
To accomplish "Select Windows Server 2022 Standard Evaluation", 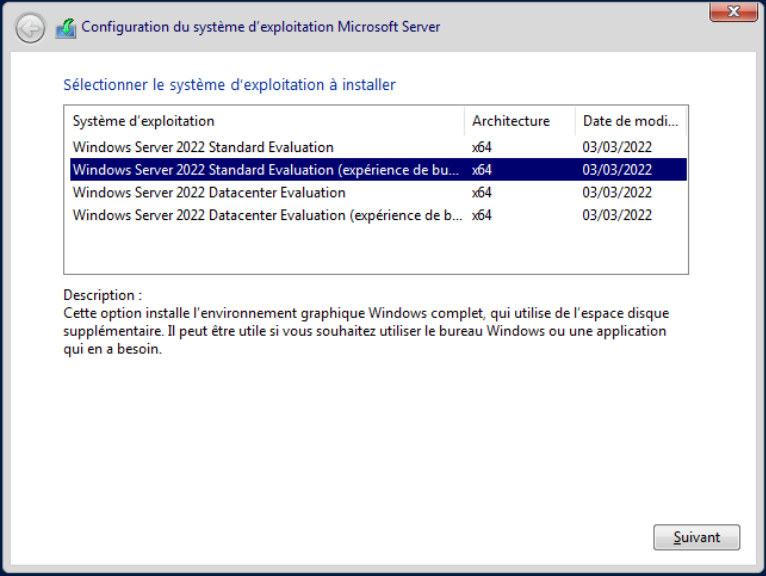I will click(203, 148).
